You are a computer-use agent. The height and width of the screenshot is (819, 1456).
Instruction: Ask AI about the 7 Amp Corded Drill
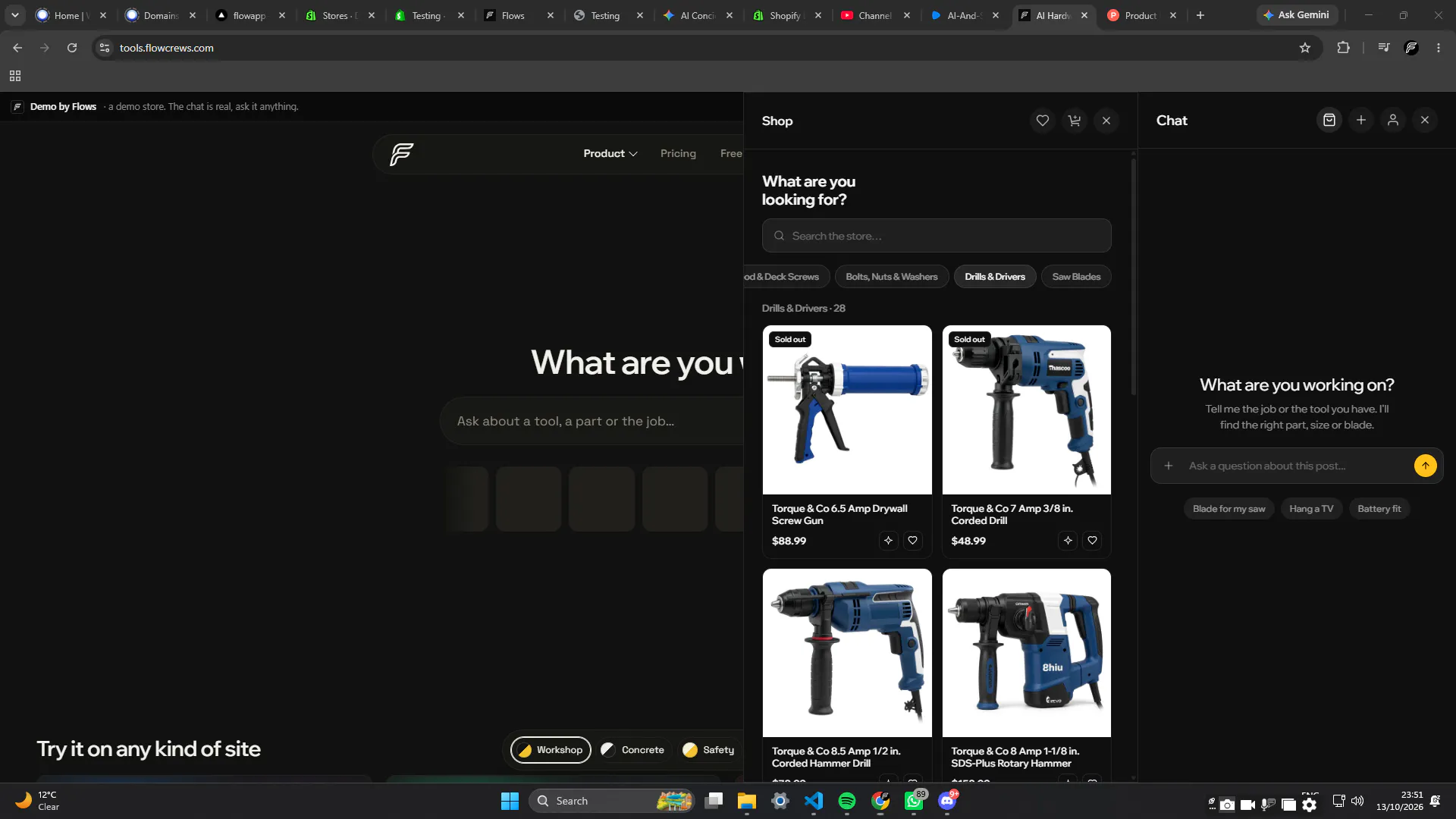coord(1068,541)
